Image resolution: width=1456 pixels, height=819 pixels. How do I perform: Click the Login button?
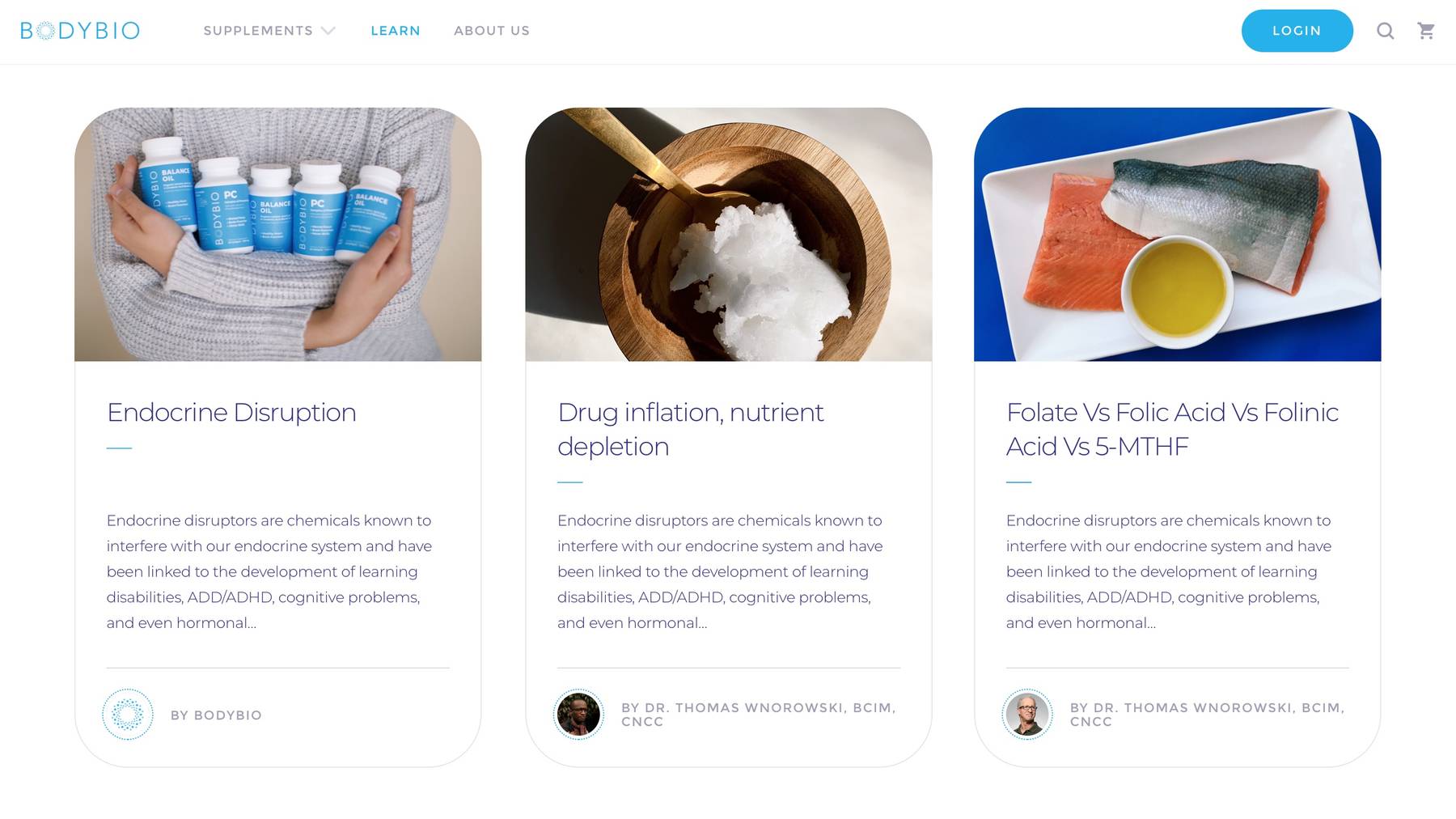[1297, 31]
